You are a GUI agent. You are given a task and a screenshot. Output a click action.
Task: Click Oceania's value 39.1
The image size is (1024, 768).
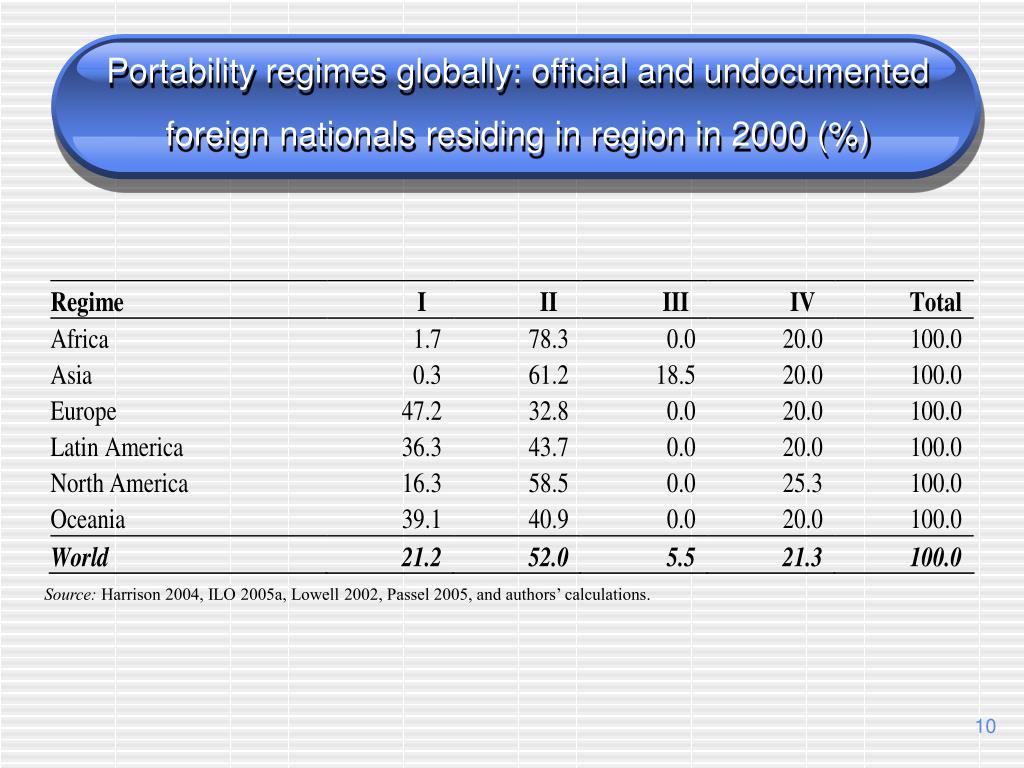click(421, 519)
